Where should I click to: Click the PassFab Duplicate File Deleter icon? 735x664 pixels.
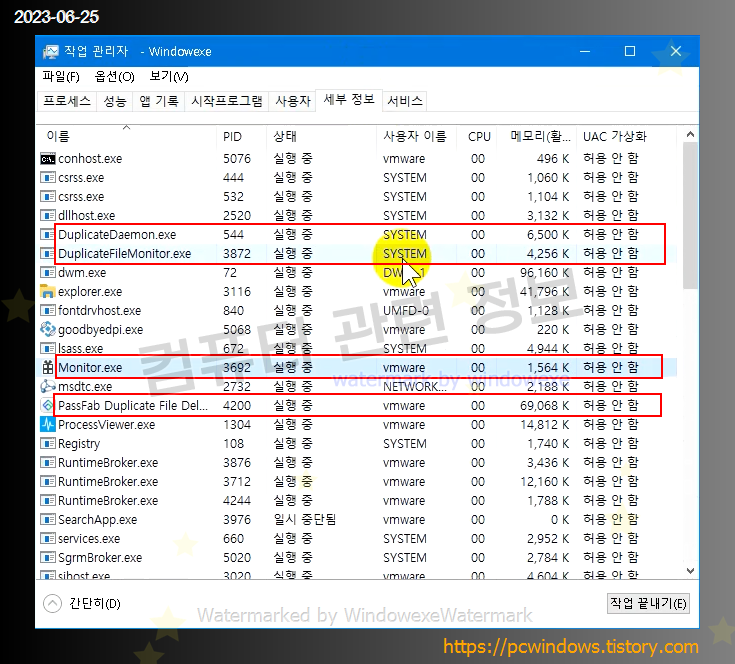(48, 405)
